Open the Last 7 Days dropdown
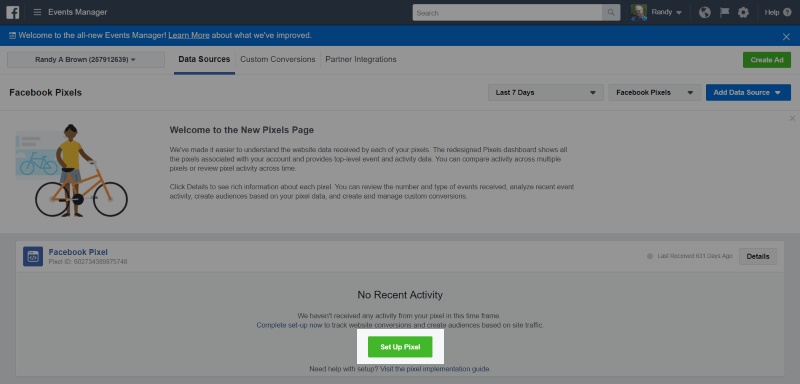The image size is (800, 384). [x=546, y=92]
